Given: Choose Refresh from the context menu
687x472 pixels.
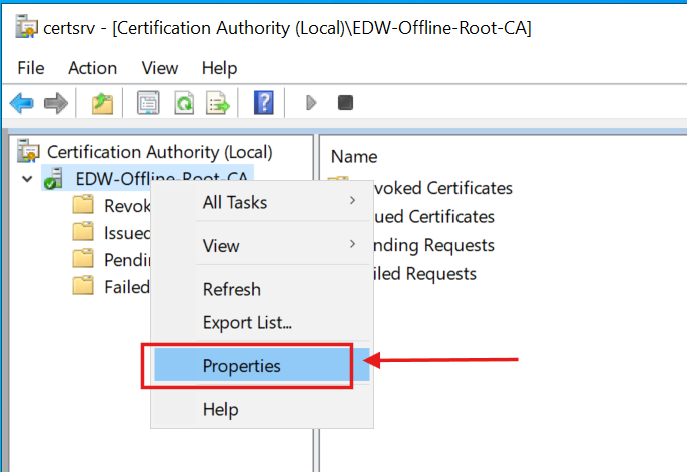Looking at the screenshot, I should click(262, 289).
